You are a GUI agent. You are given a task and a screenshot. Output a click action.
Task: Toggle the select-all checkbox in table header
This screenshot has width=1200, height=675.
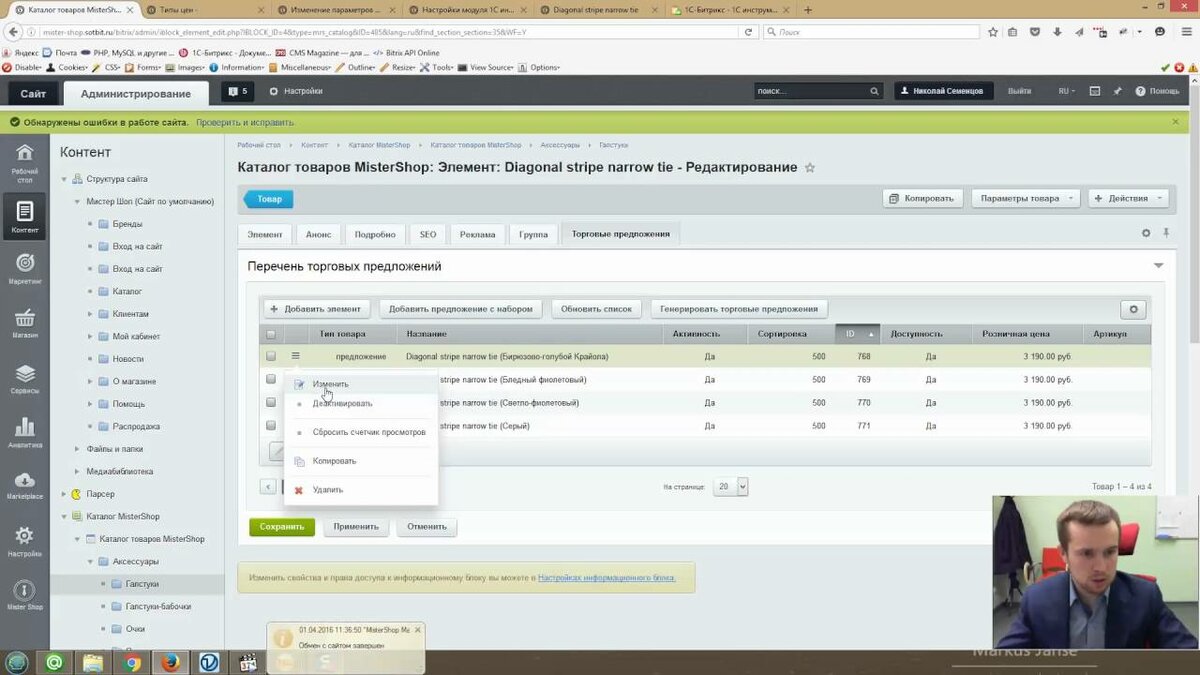(270, 334)
